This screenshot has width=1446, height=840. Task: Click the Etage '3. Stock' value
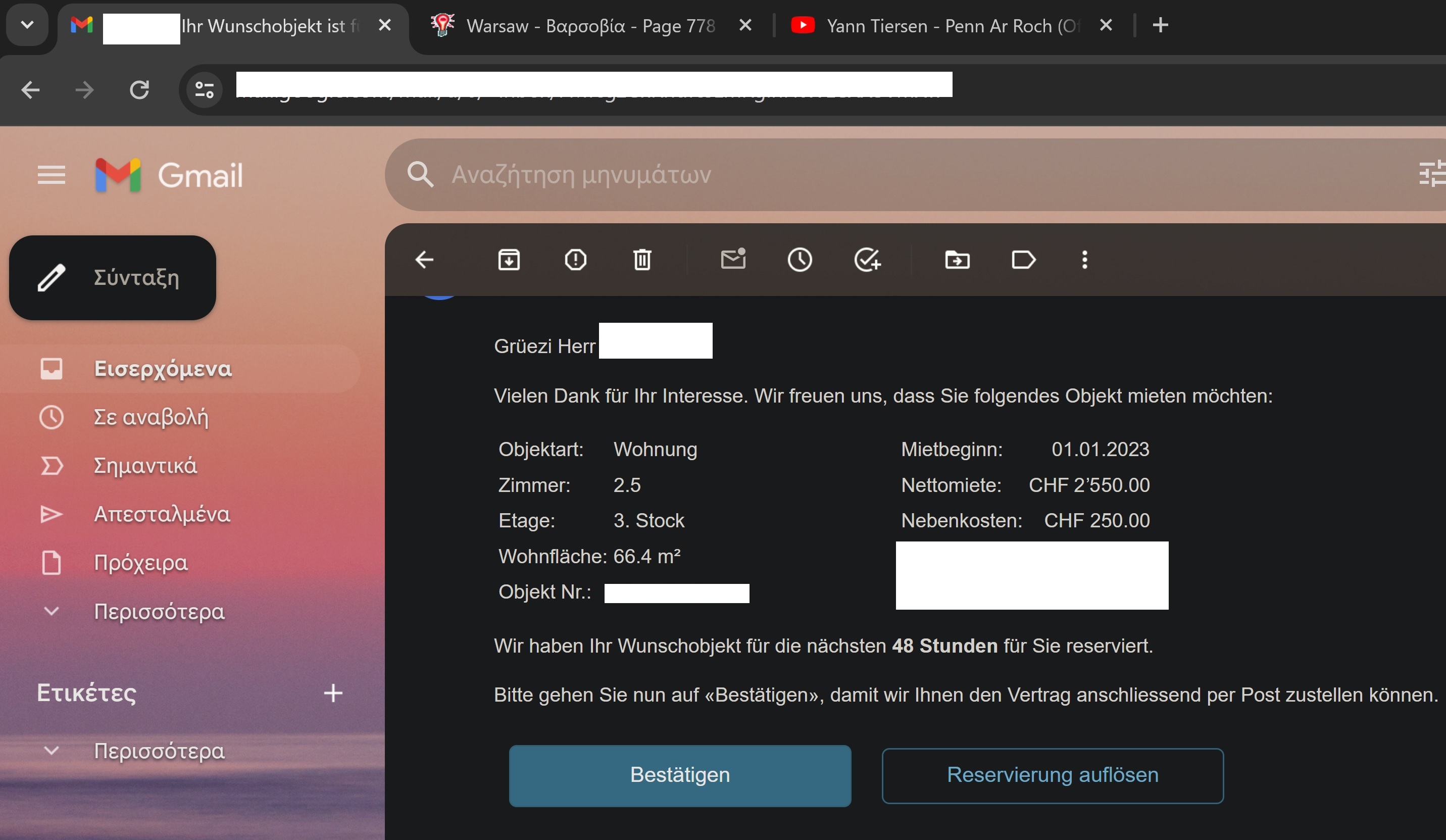(x=649, y=520)
